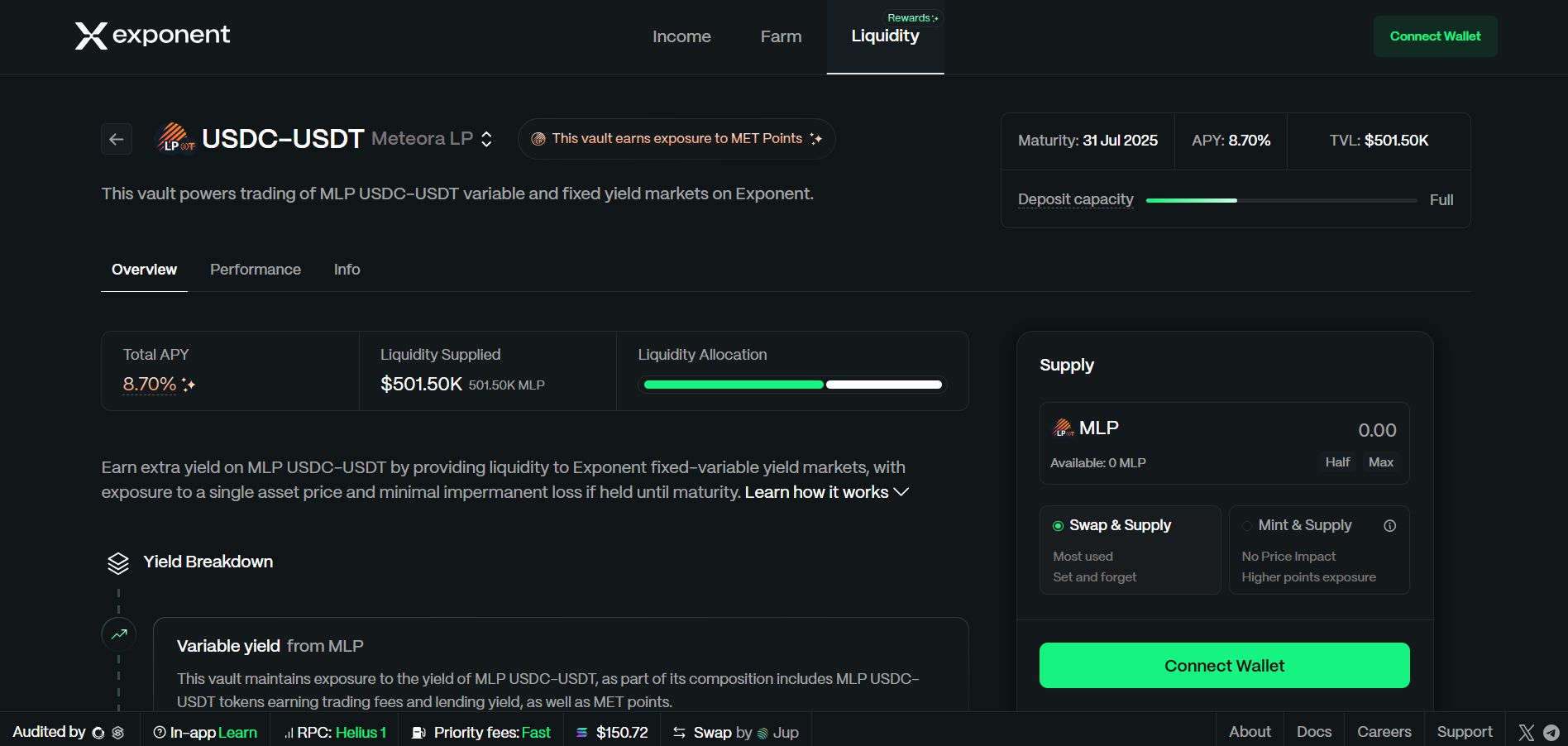Click the Variable yield trend-arrow icon
Screen dimensions: 1568x746
click(119, 634)
